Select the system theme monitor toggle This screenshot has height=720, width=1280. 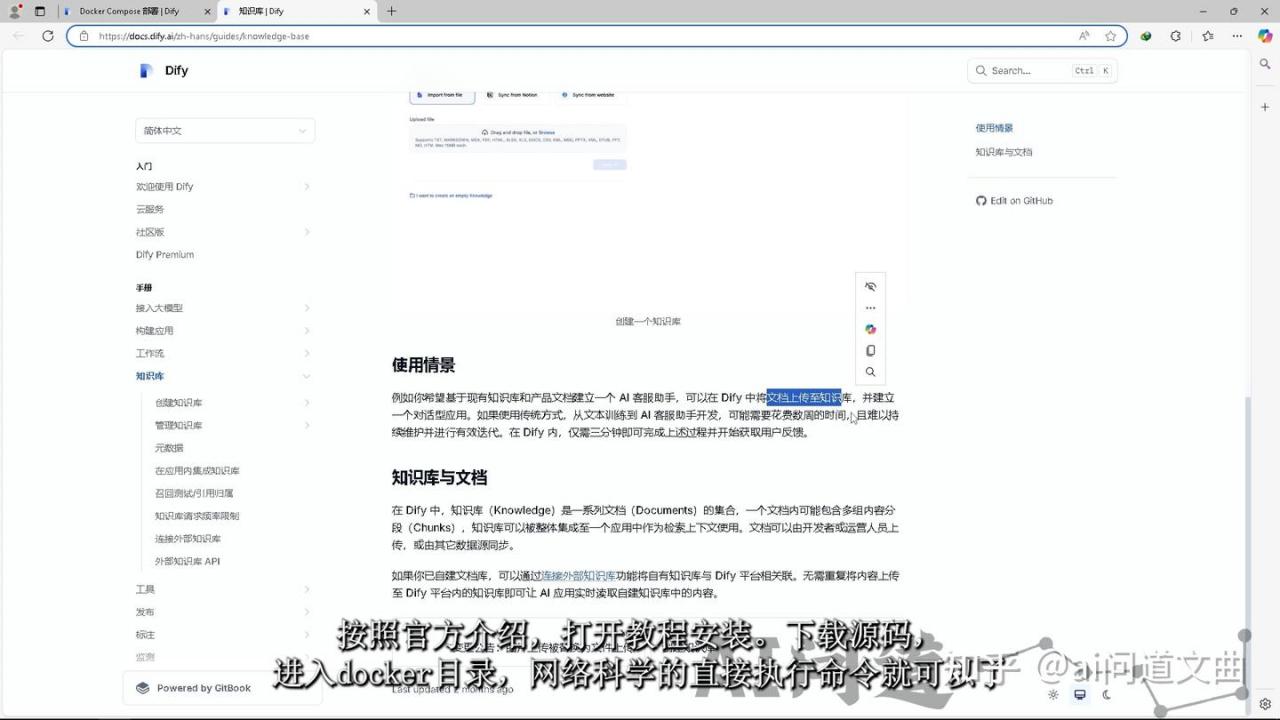(x=1080, y=695)
